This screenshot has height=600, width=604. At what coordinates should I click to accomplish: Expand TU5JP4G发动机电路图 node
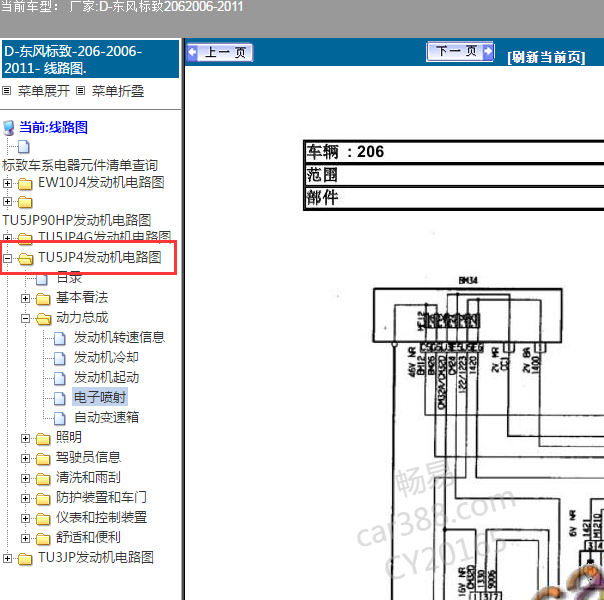[x=7, y=238]
